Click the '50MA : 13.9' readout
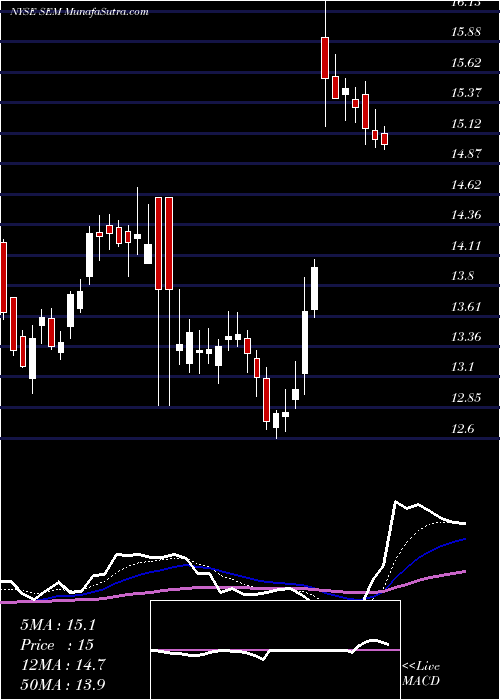This screenshot has height=700, width=500. 63,684
